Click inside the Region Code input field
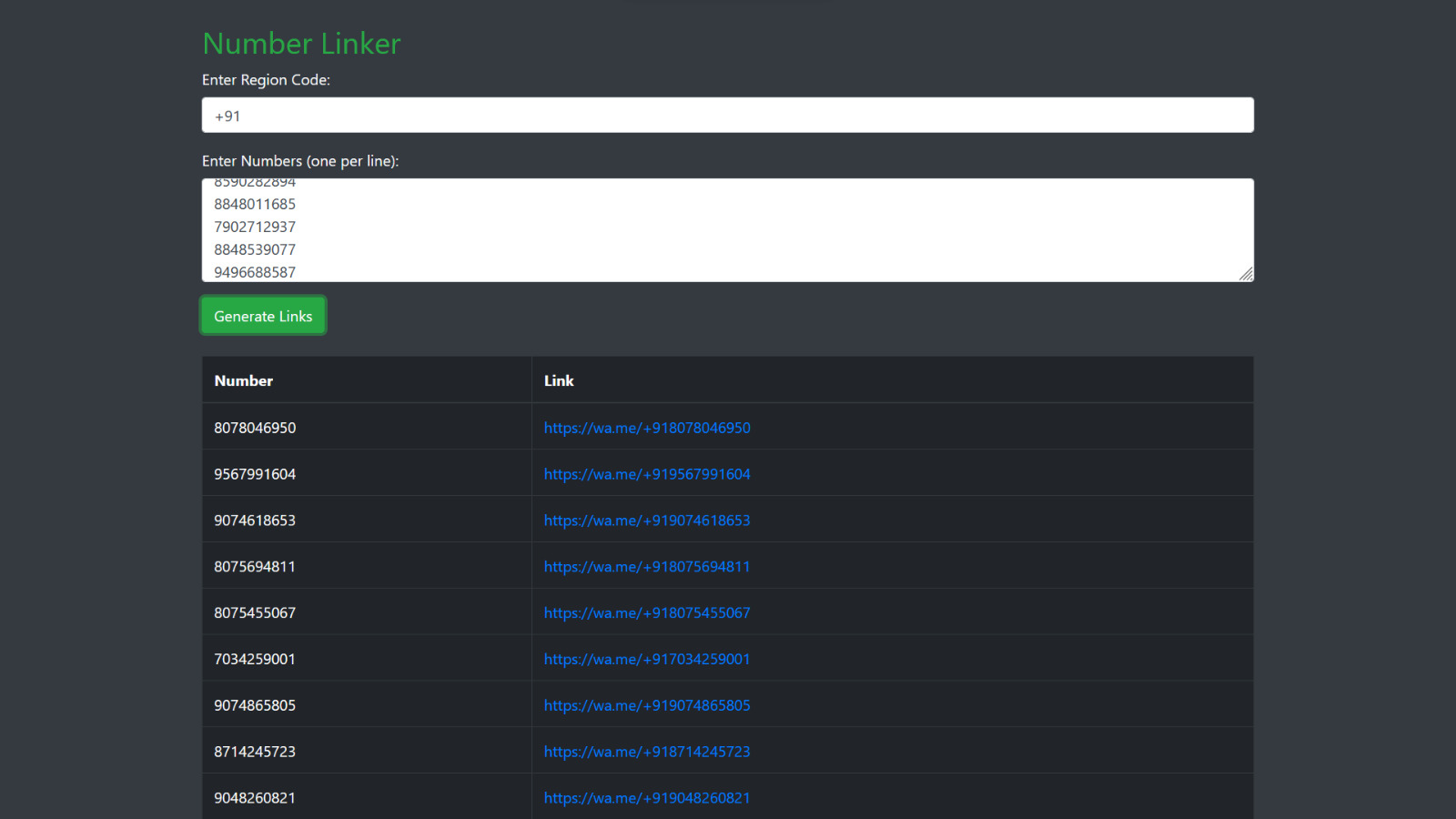This screenshot has width=1456, height=819. tap(727, 115)
